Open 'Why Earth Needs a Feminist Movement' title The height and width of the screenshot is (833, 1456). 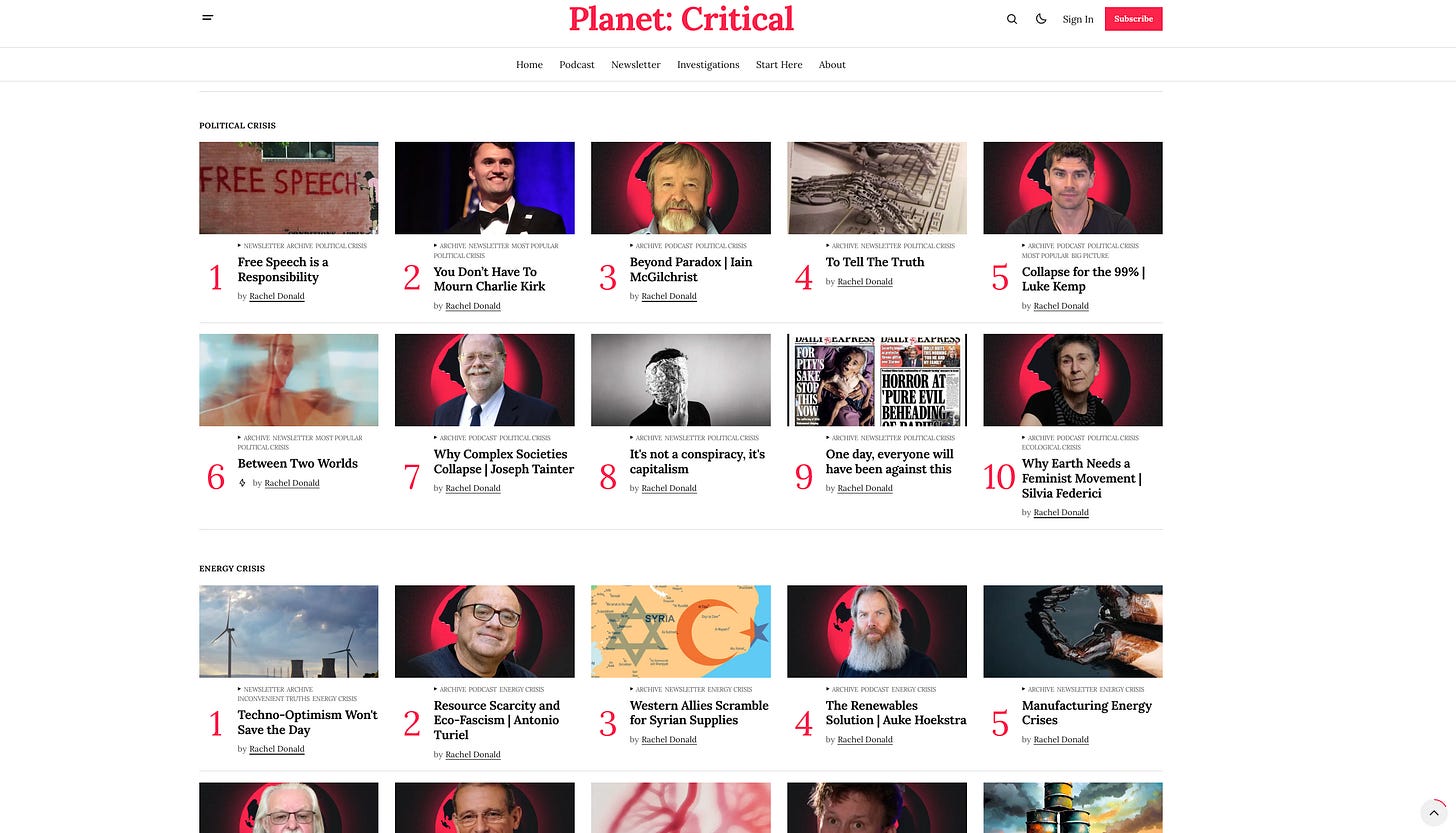(1082, 479)
